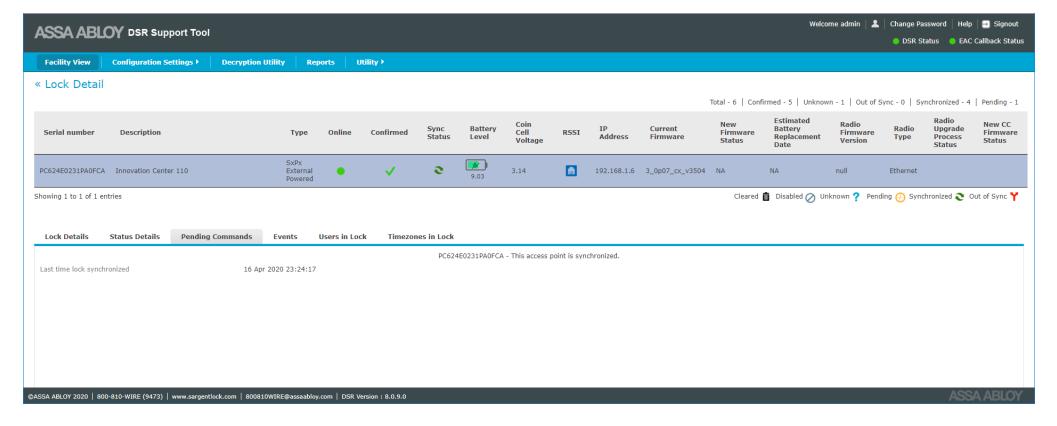
Task: Click the Battery Level column header
Action: [483, 132]
